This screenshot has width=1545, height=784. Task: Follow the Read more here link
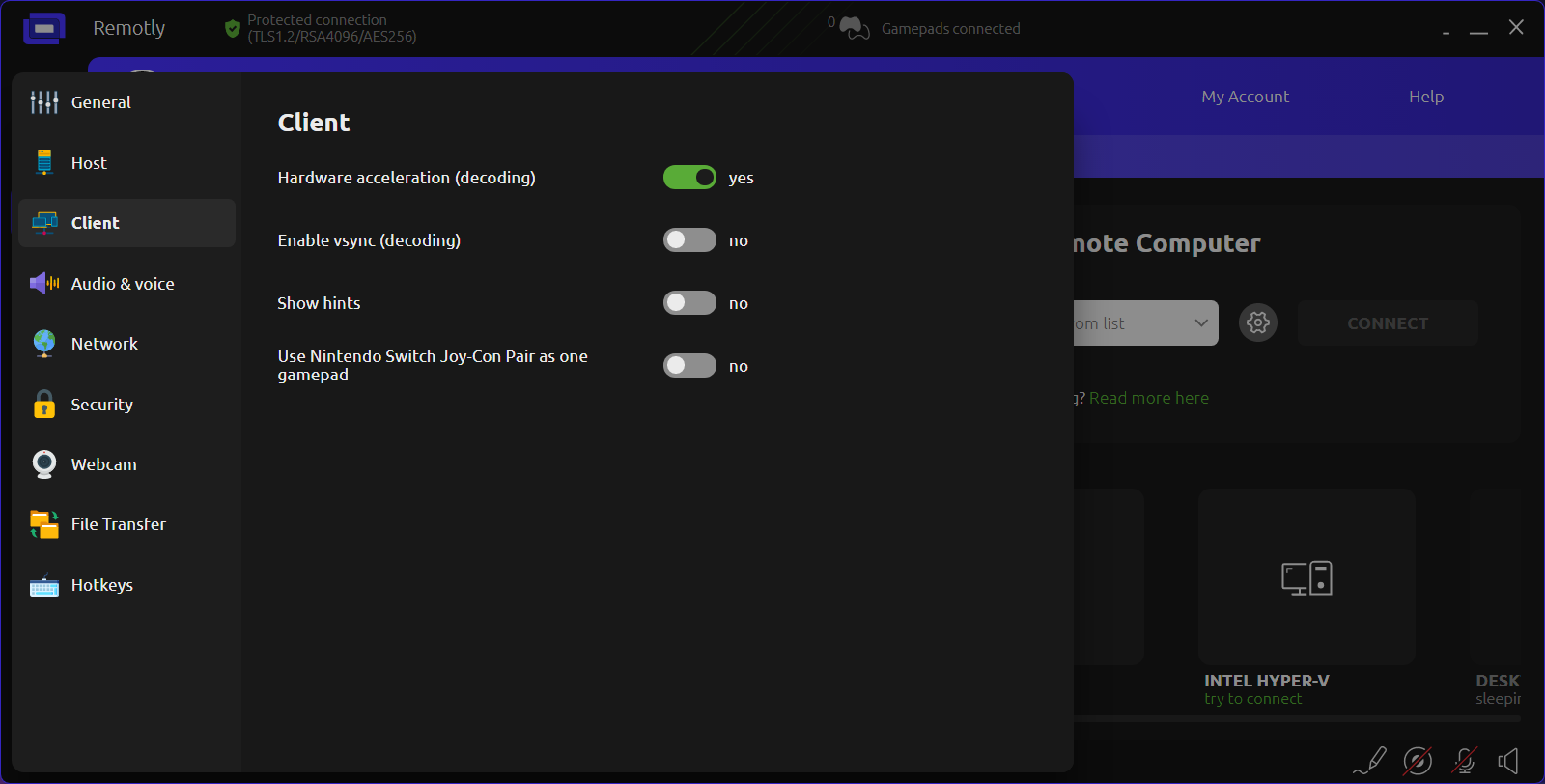[1148, 398]
